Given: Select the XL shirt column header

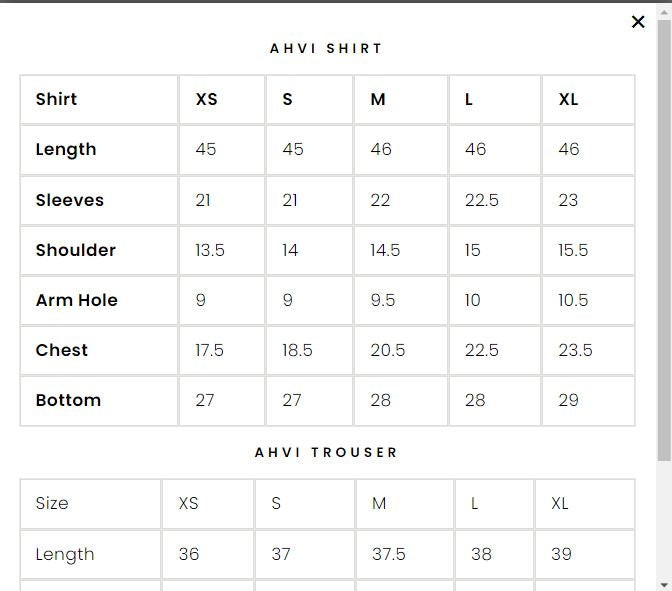Looking at the screenshot, I should (x=568, y=99).
